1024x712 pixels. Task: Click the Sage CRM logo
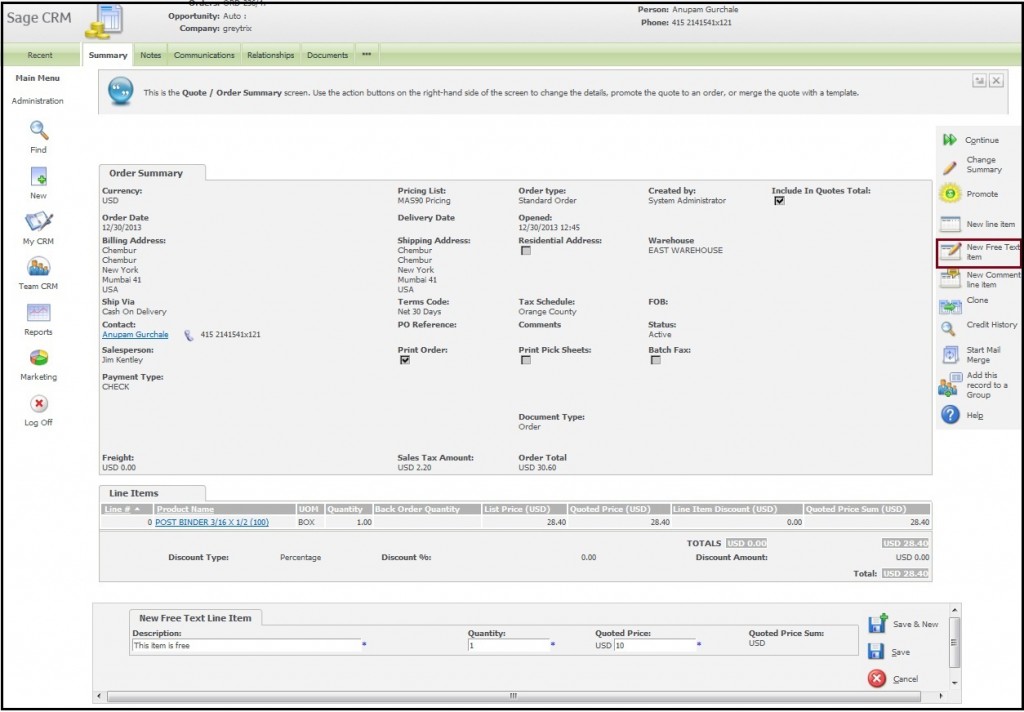(x=39, y=18)
